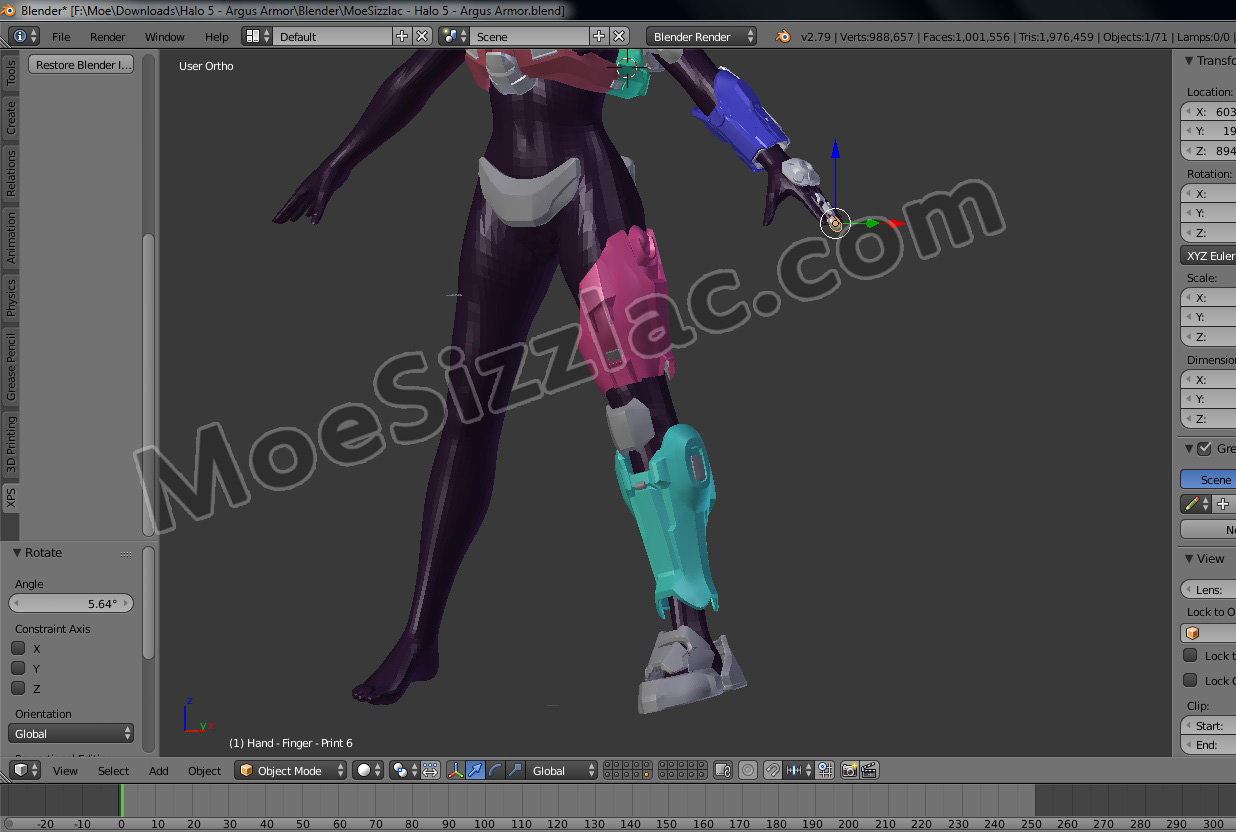
Task: Open the 3D view Select menu
Action: tap(114, 770)
